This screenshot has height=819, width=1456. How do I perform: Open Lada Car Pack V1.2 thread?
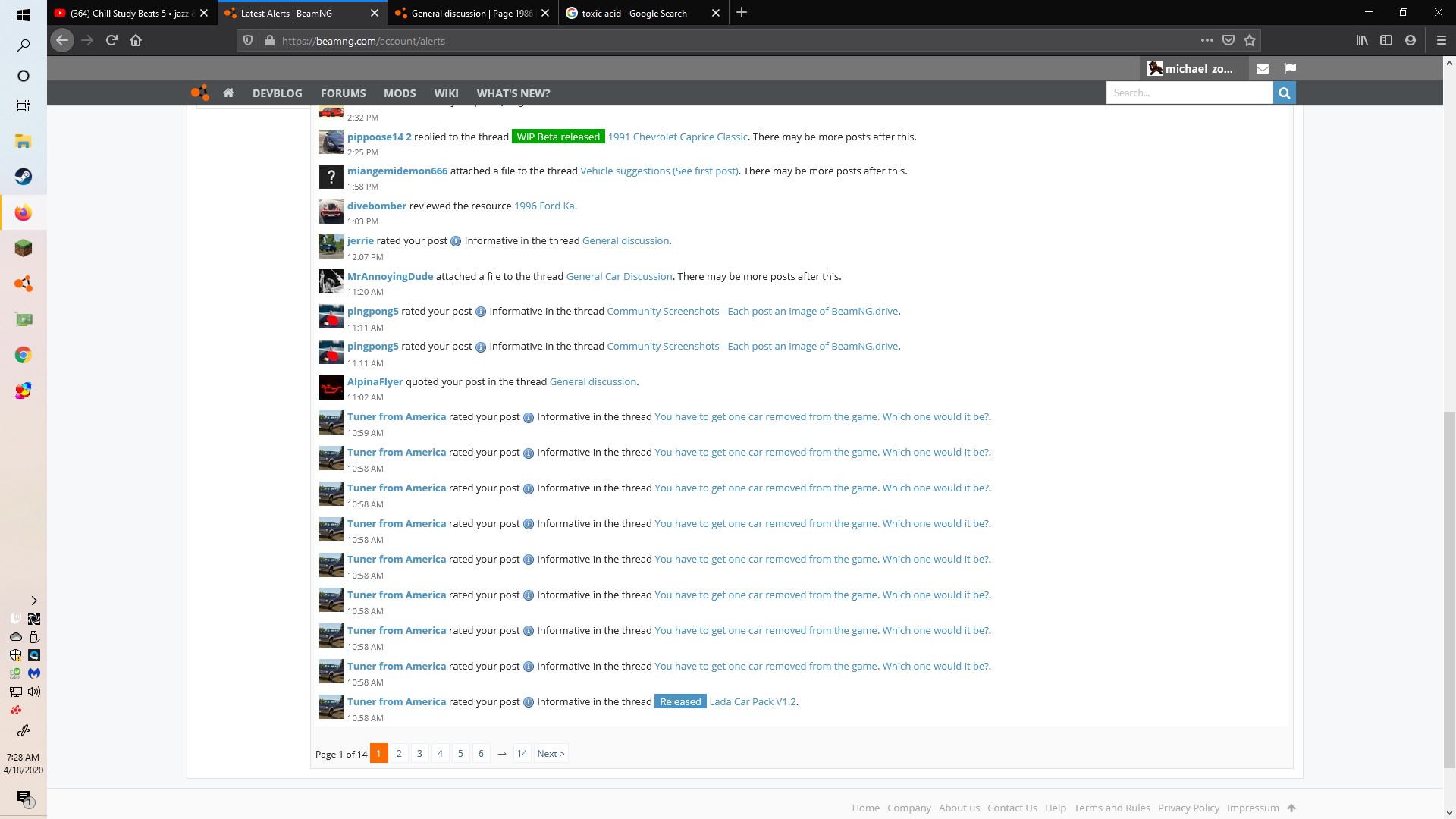pyautogui.click(x=752, y=701)
